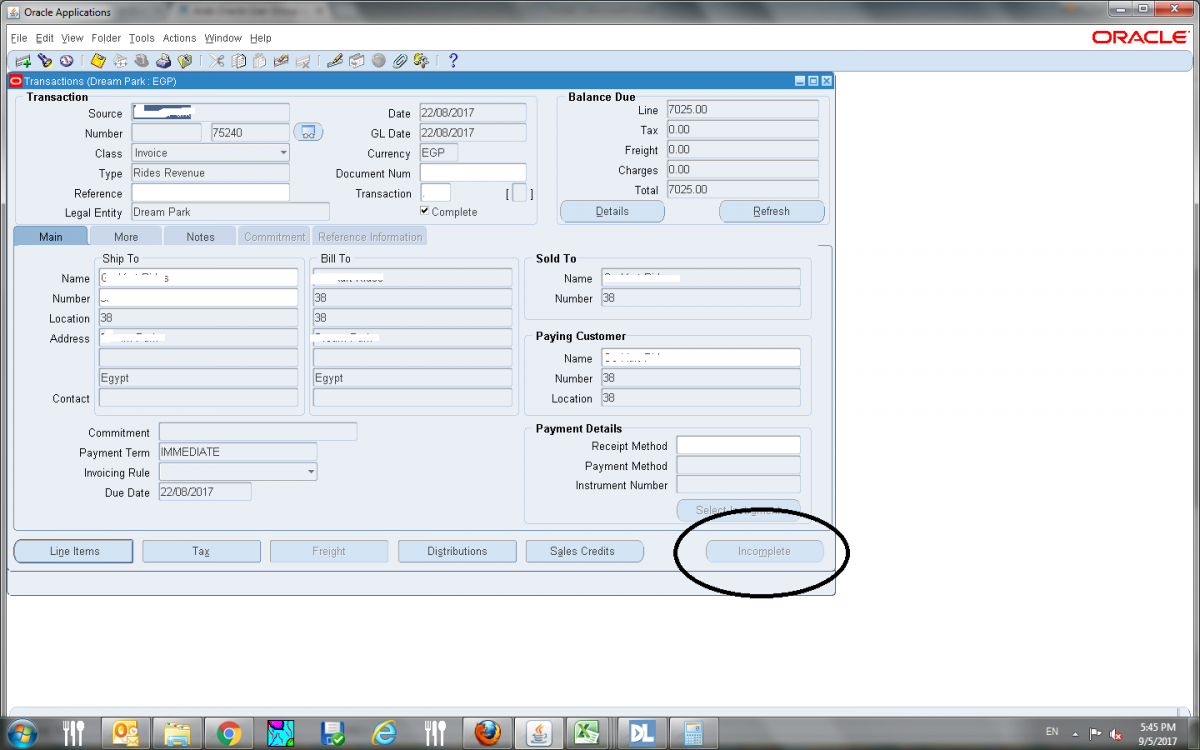This screenshot has width=1200, height=750.
Task: Click the Save floppy disk icon
Action: click(x=99, y=61)
